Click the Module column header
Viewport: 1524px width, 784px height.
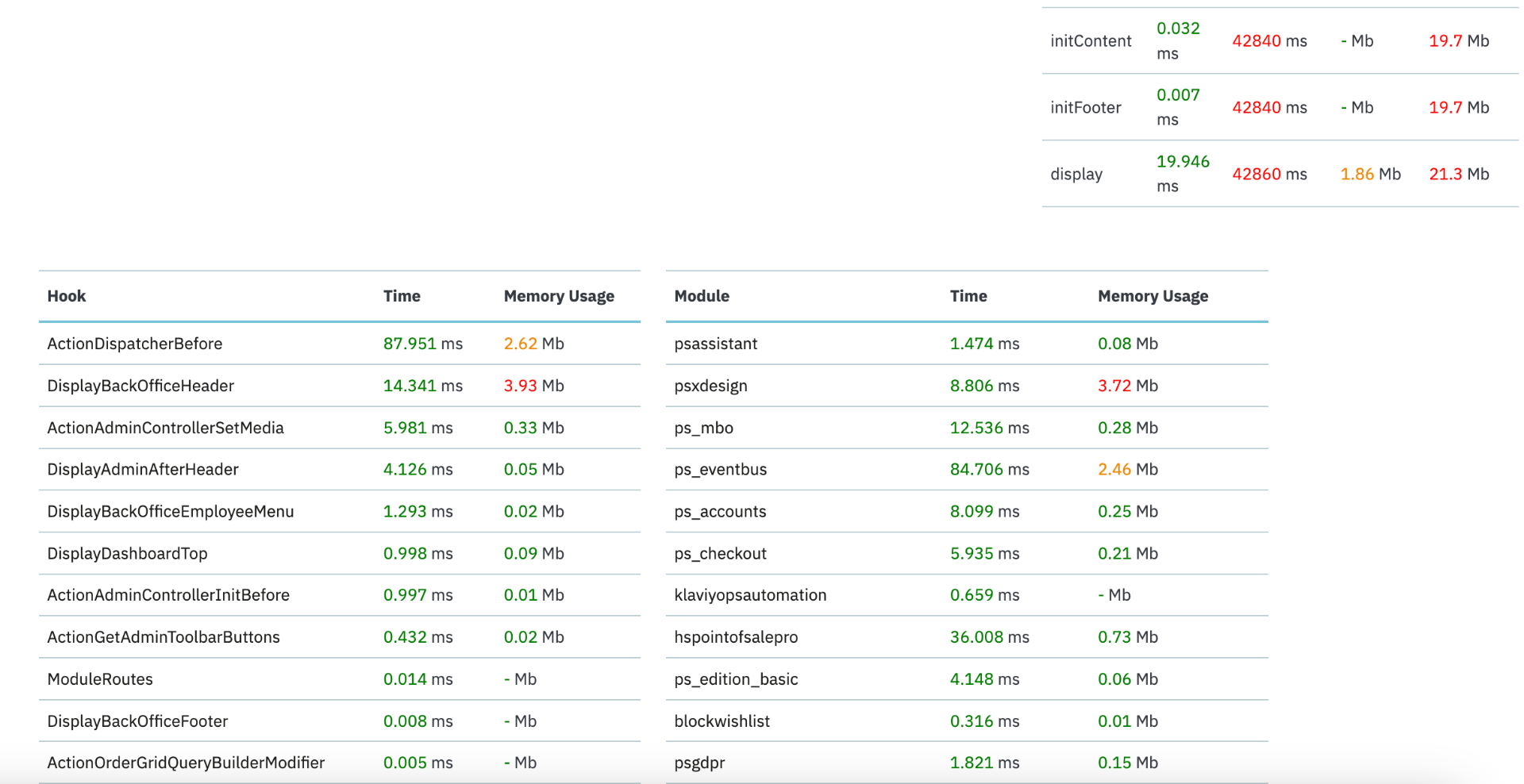[x=702, y=296]
